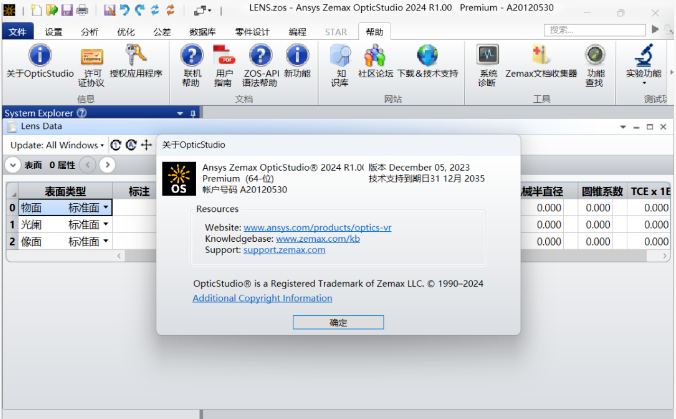Launch 系统诊断 system diagnostics

487,56
